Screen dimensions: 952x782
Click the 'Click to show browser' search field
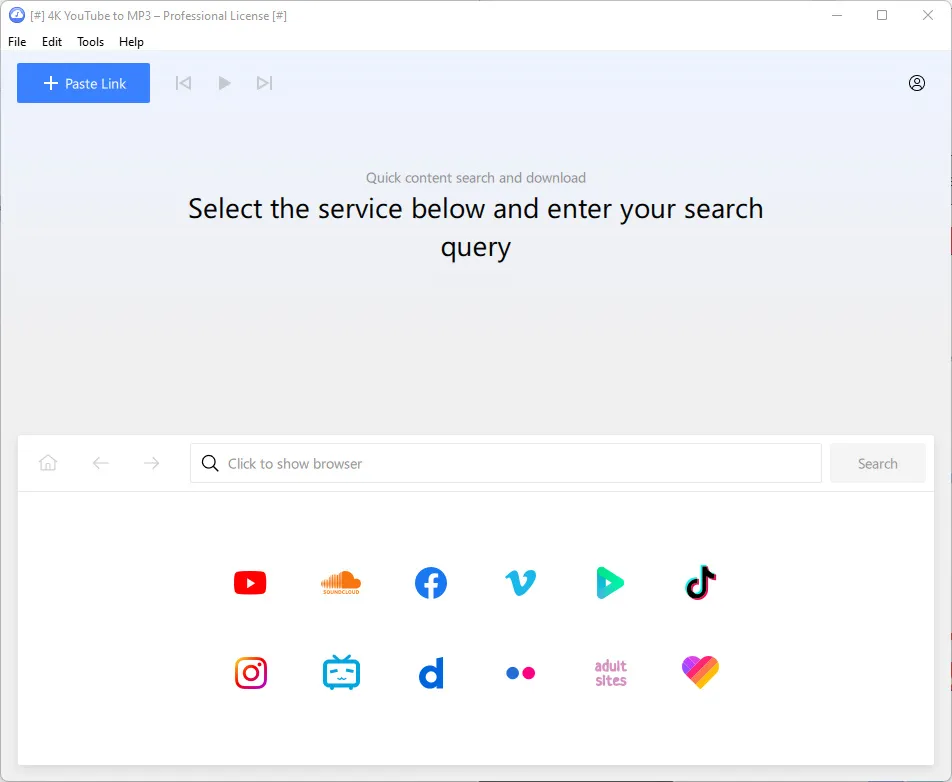505,464
